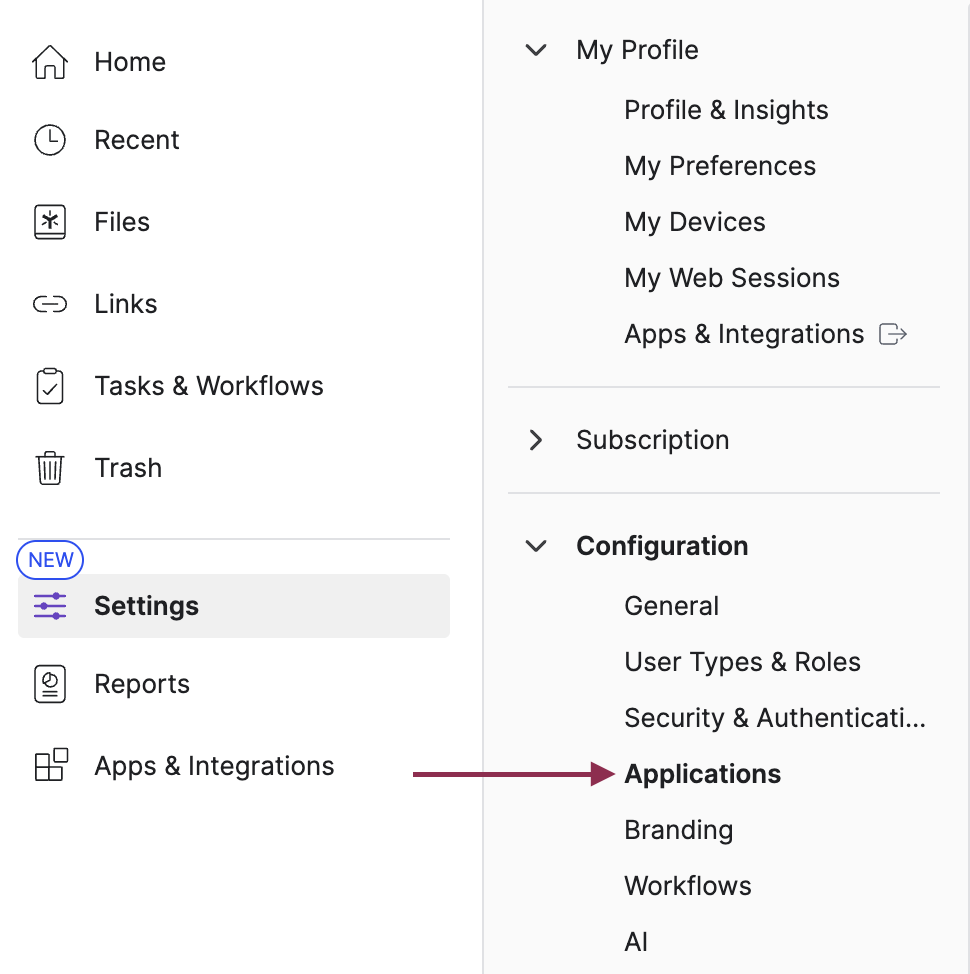Screen dimensions: 970x974
Task: Click the Reports chart icon
Action: point(50,684)
